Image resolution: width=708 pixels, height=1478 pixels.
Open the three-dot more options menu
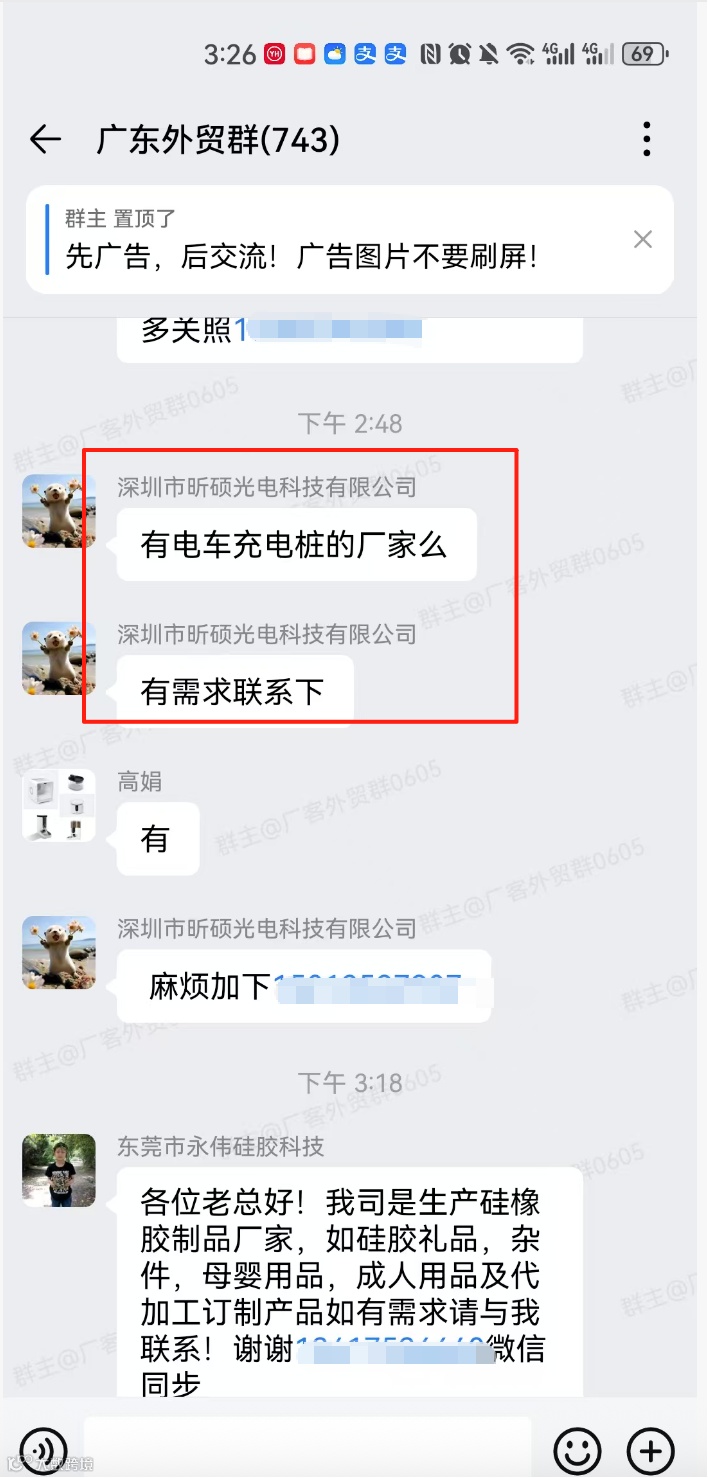pos(647,140)
